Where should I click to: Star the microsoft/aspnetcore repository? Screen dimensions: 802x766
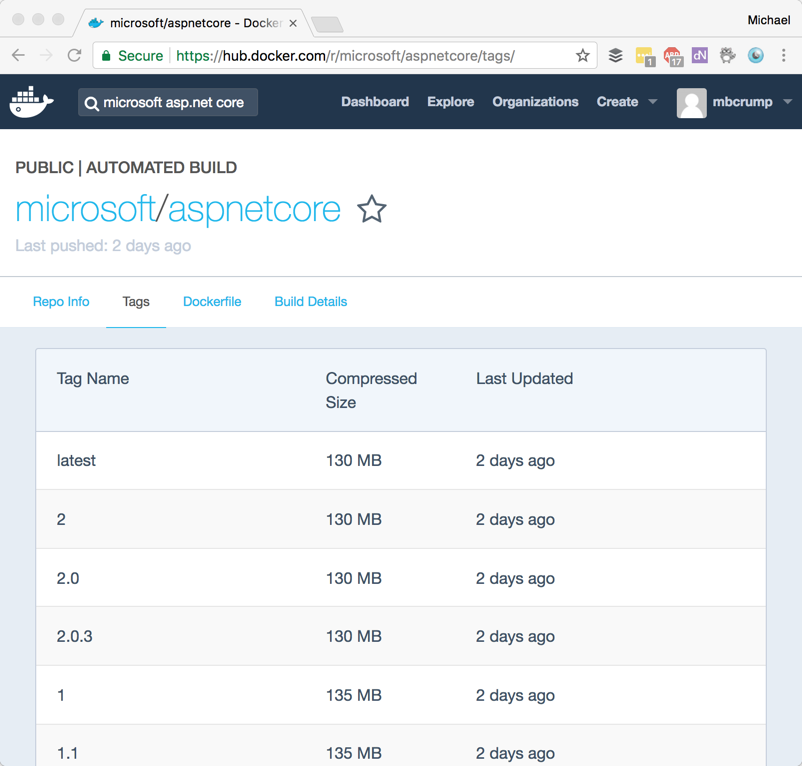pos(372,209)
